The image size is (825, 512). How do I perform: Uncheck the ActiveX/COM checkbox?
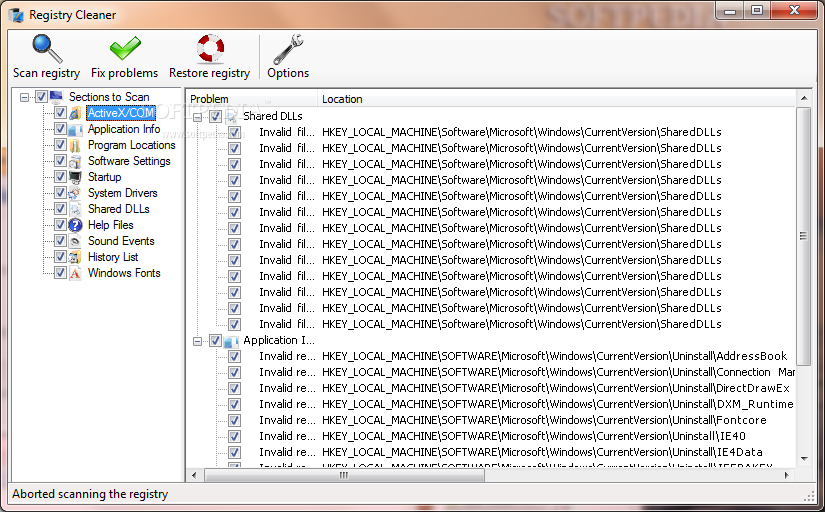[x=60, y=113]
